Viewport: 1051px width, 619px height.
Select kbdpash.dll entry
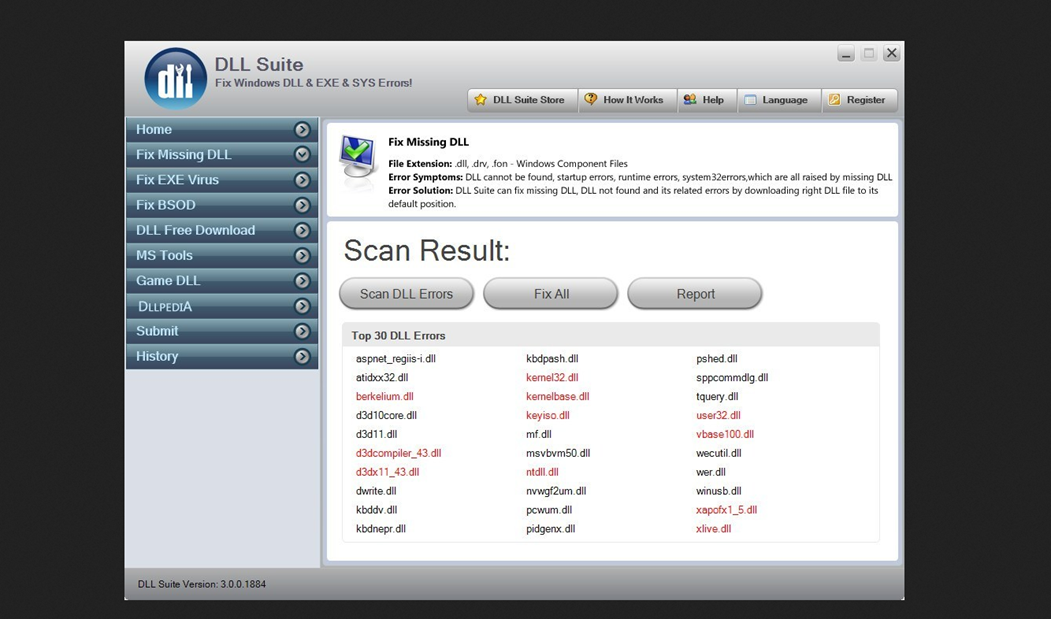coord(552,359)
